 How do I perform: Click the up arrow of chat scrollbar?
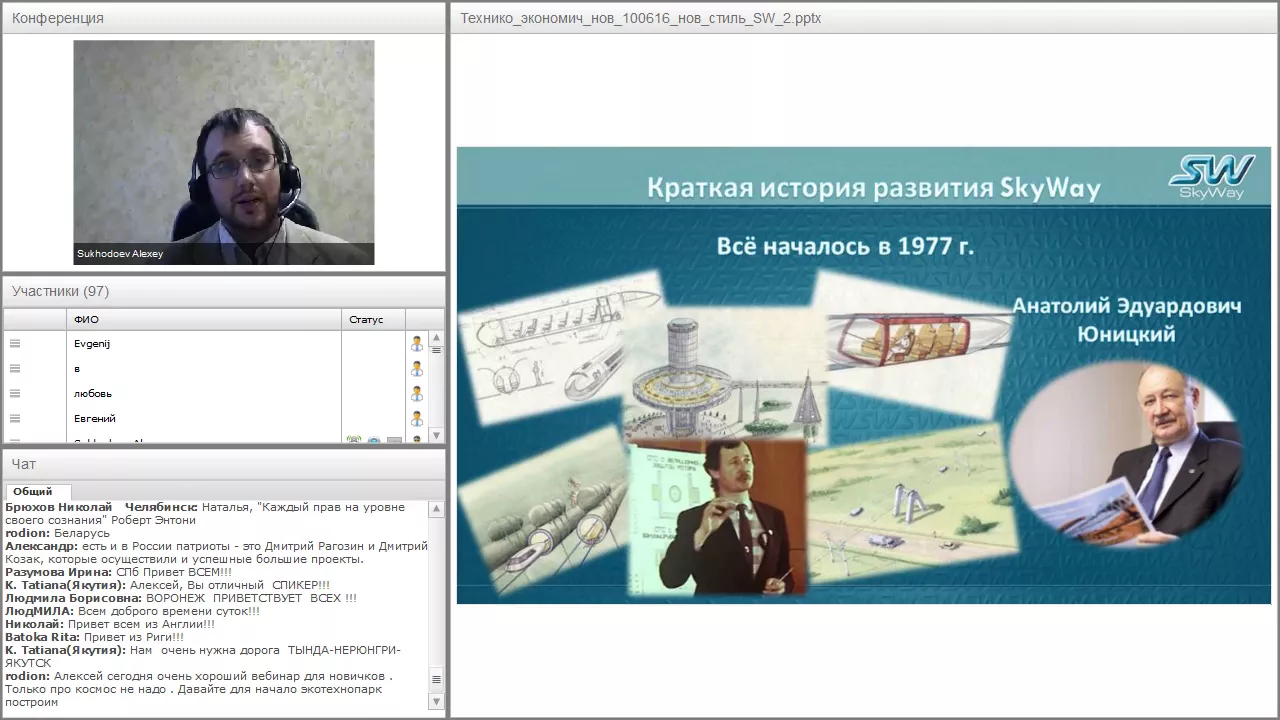coord(436,509)
